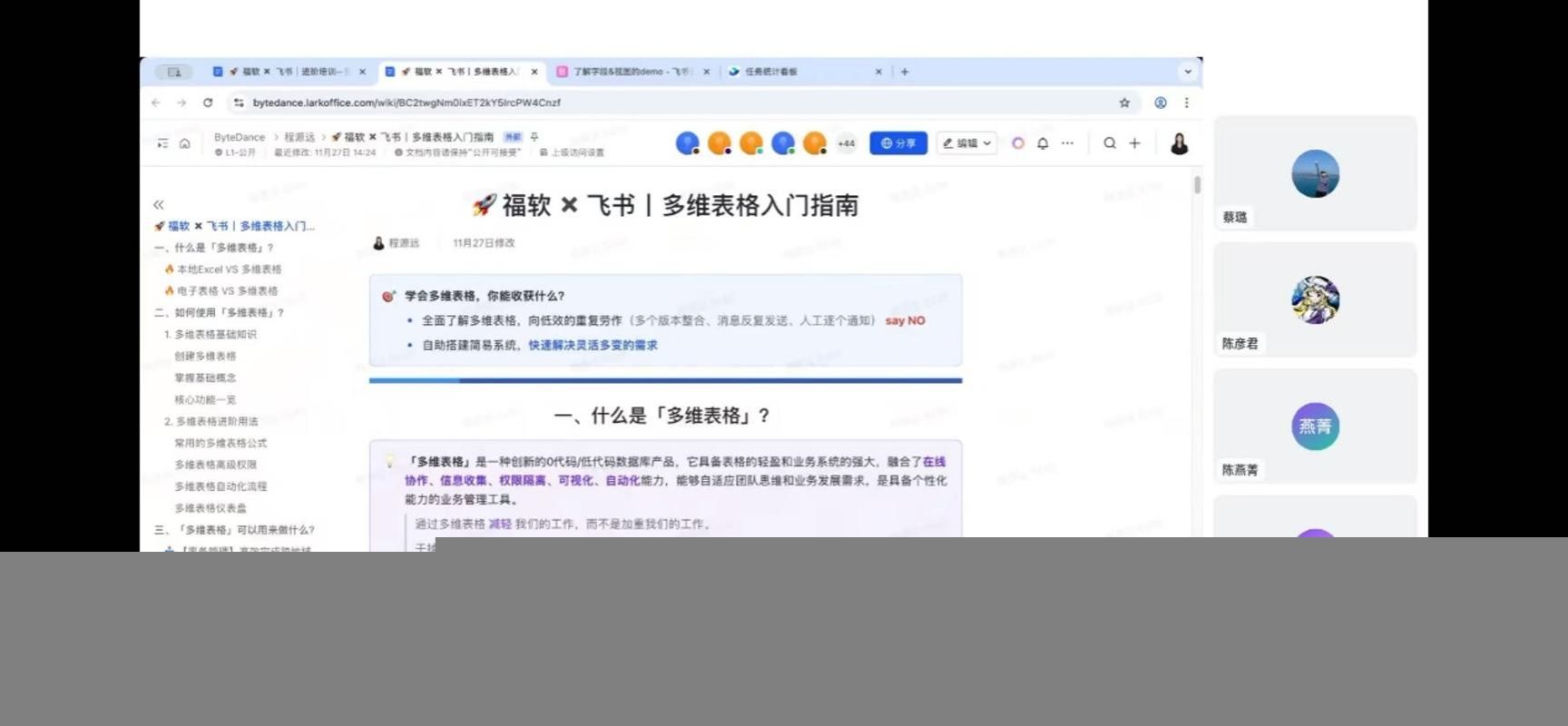The image size is (1568, 726).
Task: Open the search magnifier icon in document header
Action: pyautogui.click(x=1109, y=143)
